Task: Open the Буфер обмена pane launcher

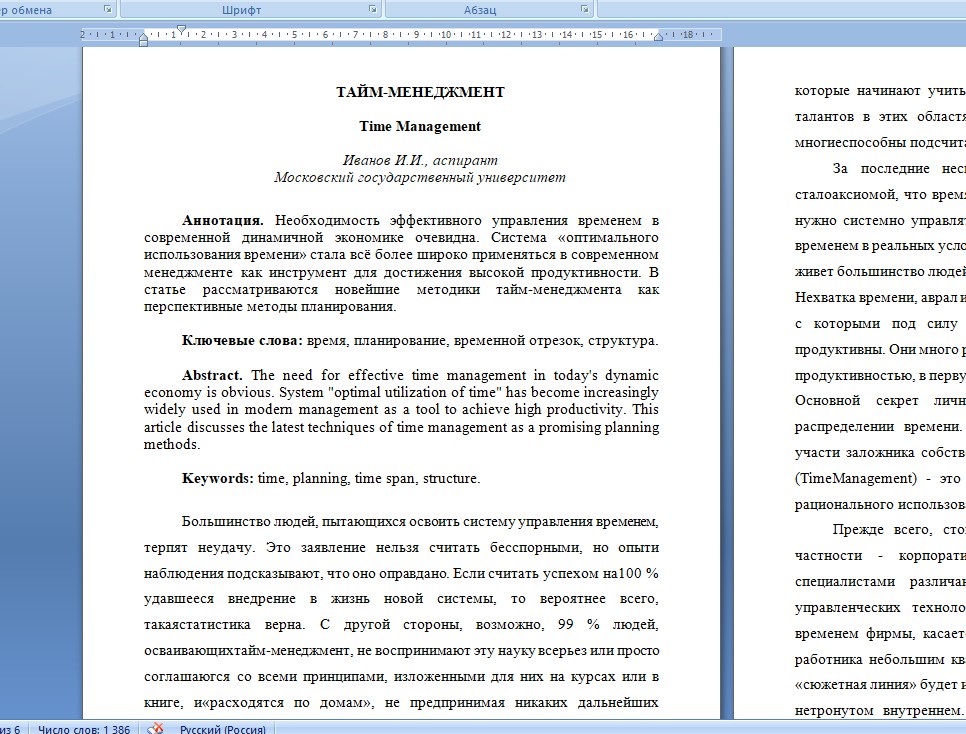Action: [x=108, y=9]
